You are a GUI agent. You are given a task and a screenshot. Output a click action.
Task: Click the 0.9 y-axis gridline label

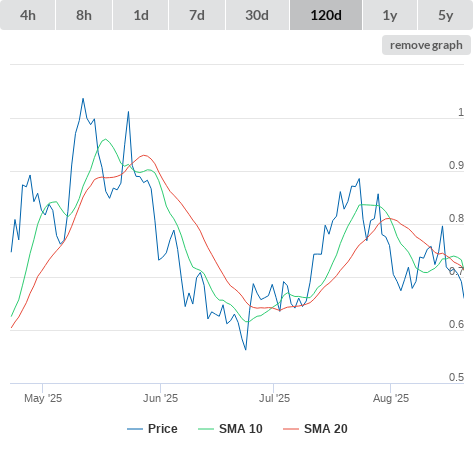456,165
